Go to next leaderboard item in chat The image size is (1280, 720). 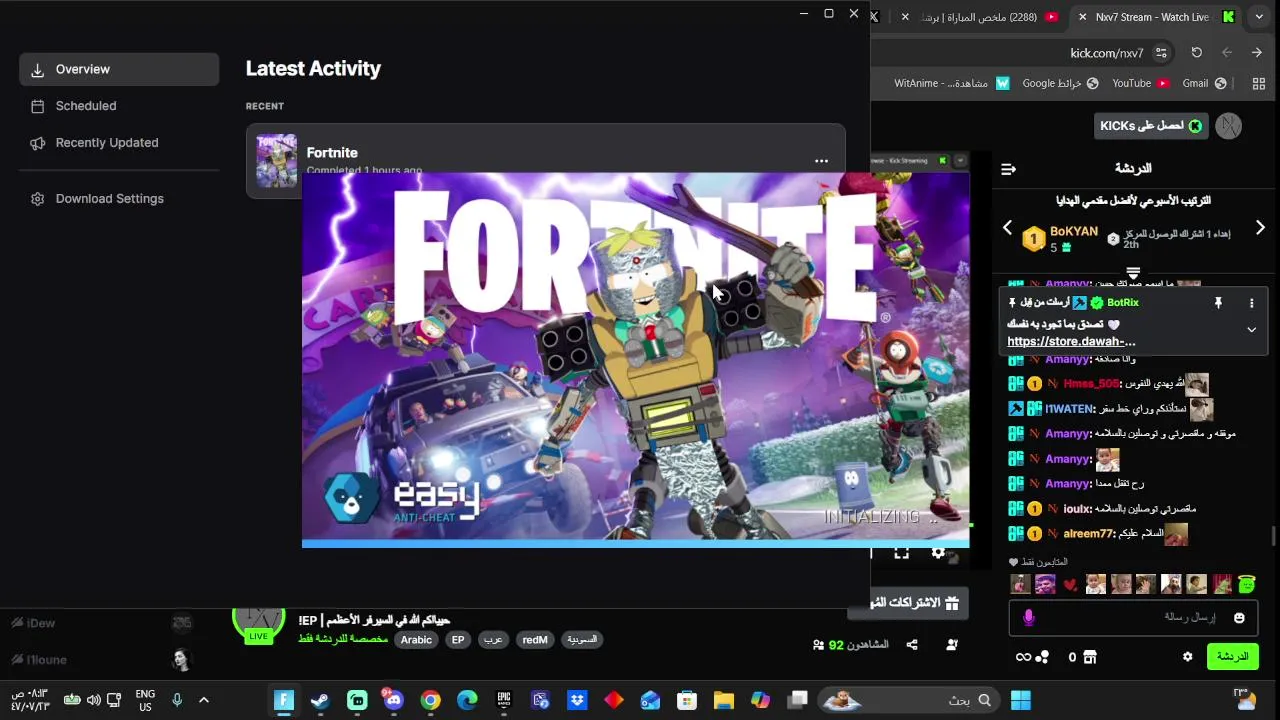(1260, 228)
